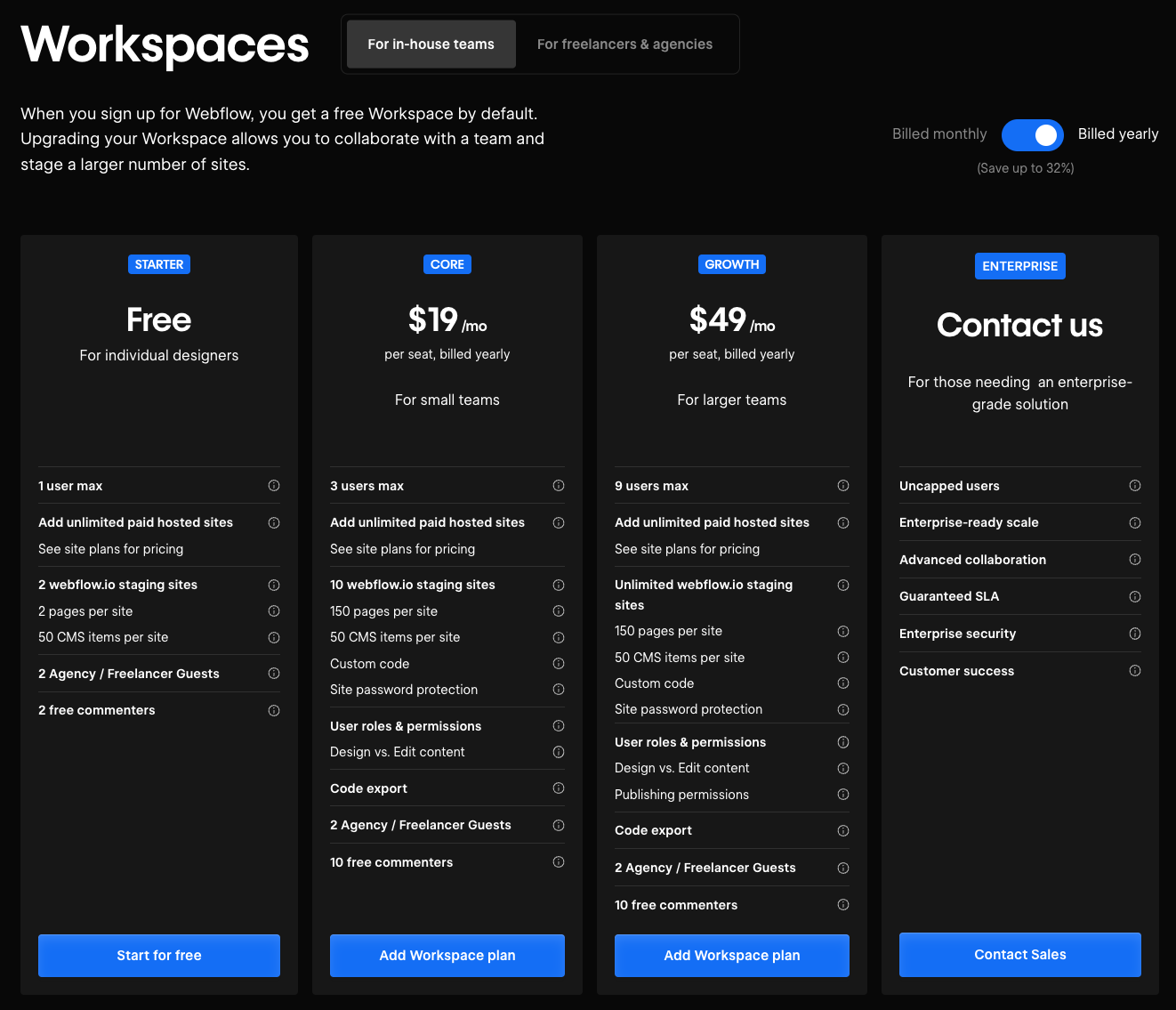
Task: Open Growth's 150 pages per site info icon
Action: (x=843, y=632)
